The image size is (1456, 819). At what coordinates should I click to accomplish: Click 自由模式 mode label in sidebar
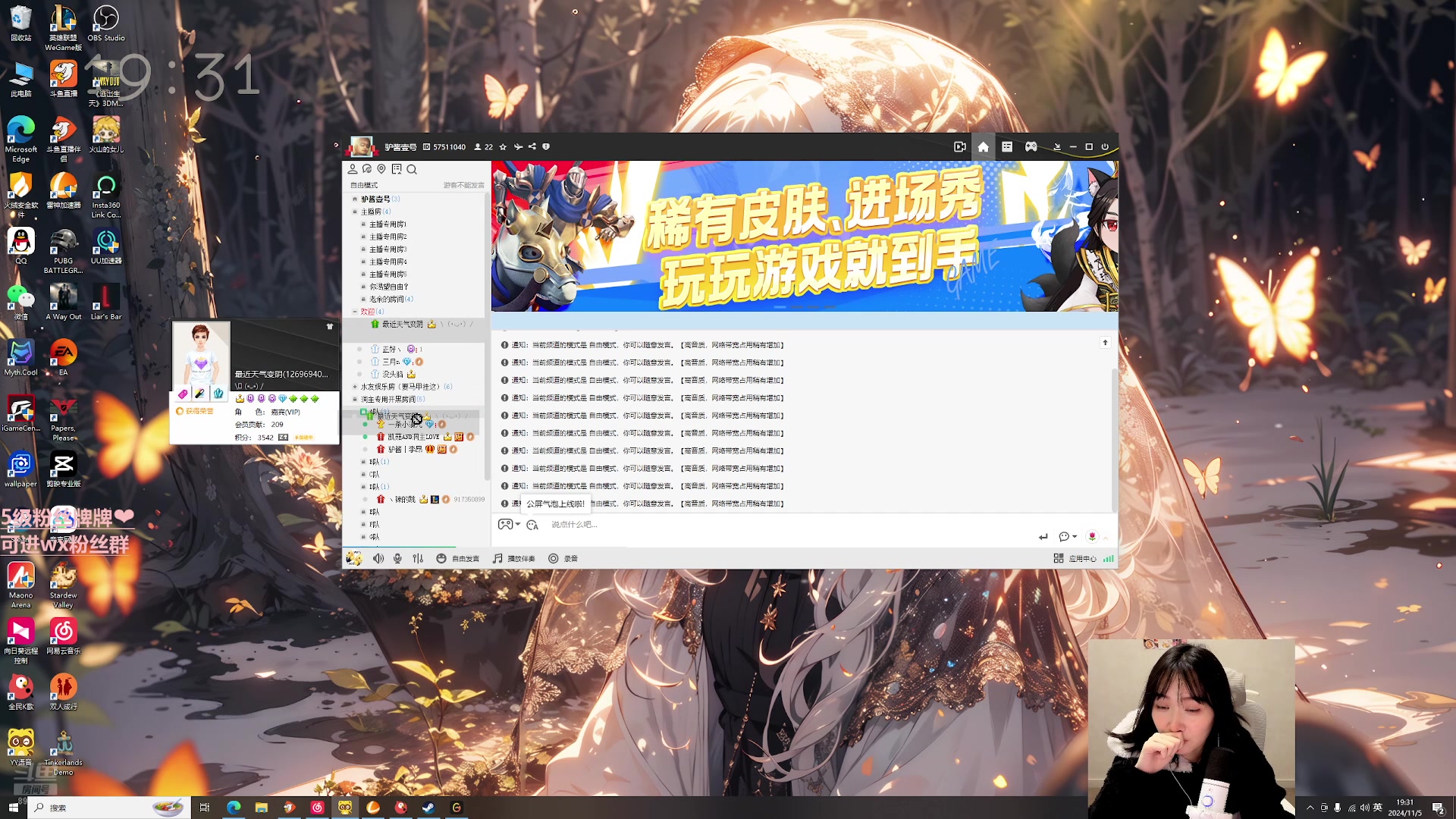364,185
